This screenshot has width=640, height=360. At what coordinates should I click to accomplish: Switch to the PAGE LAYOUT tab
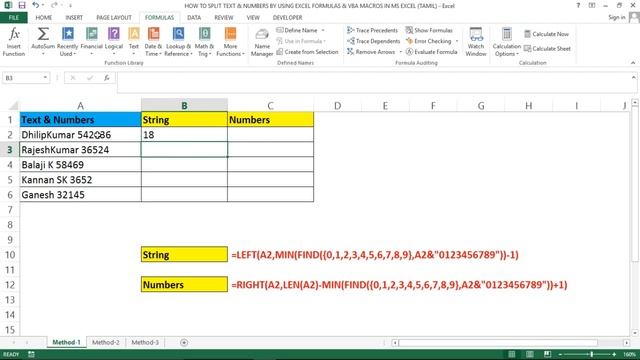(x=114, y=18)
